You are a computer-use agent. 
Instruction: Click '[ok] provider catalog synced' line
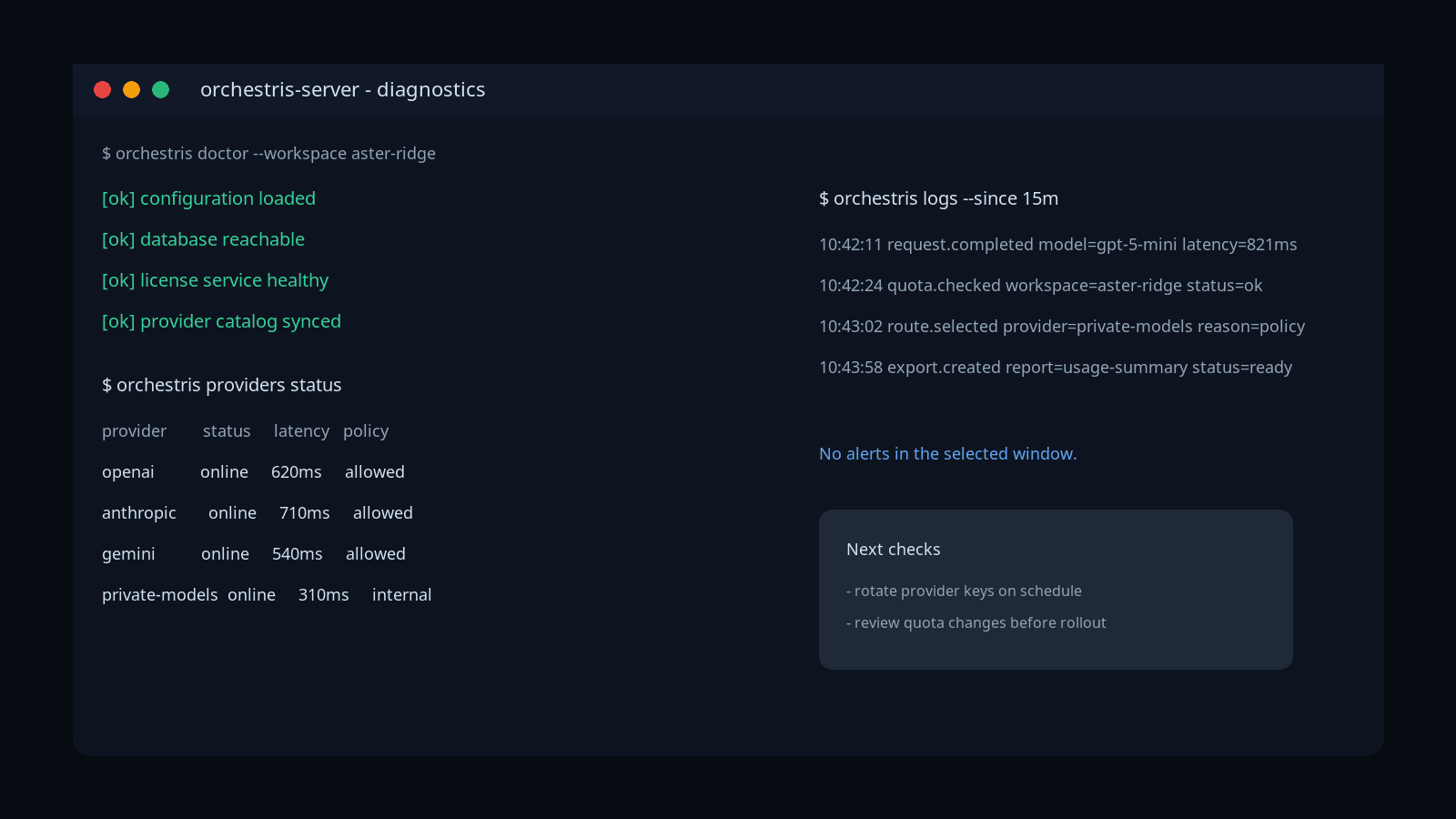(221, 321)
